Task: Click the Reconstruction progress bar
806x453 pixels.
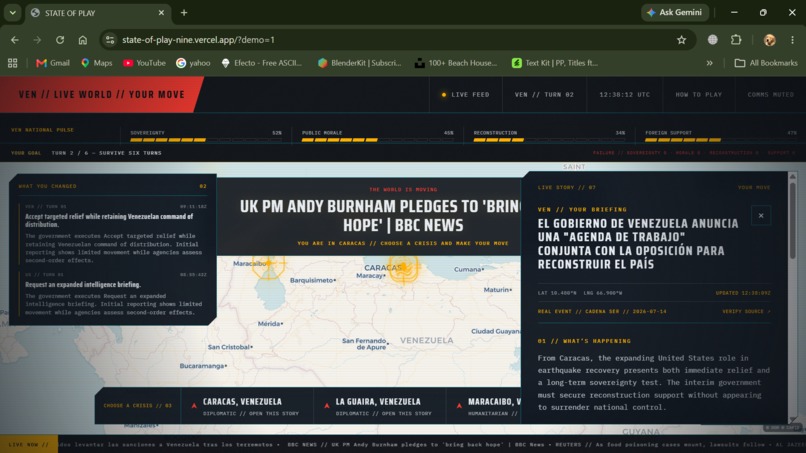Action: tap(549, 139)
